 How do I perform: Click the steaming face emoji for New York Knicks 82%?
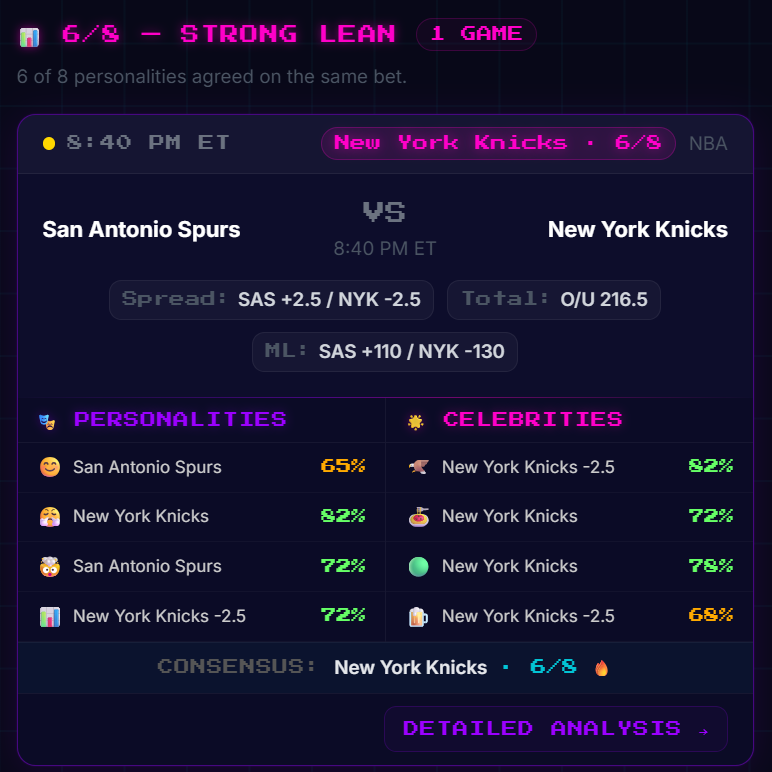click(x=50, y=516)
